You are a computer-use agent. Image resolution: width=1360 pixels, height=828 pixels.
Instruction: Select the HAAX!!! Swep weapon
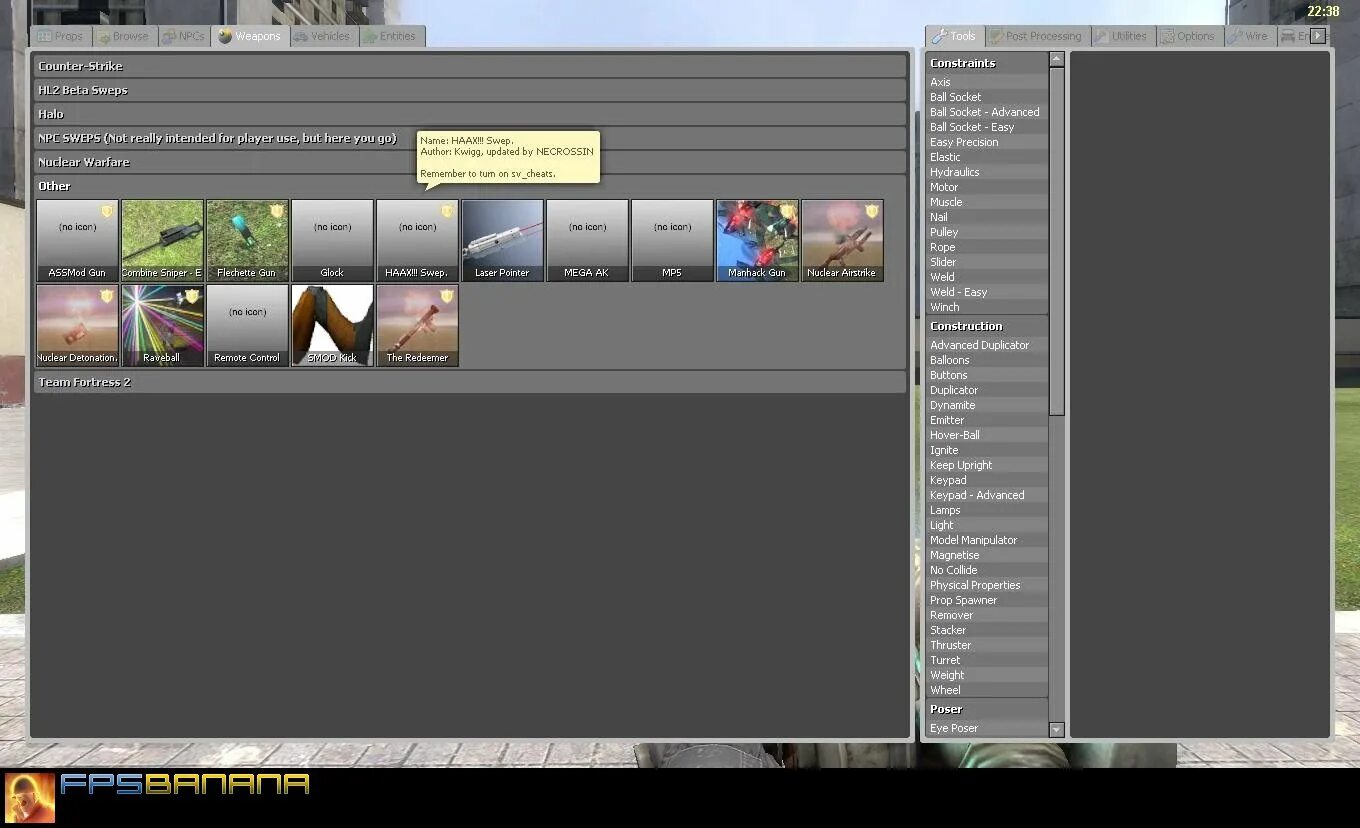pos(417,240)
